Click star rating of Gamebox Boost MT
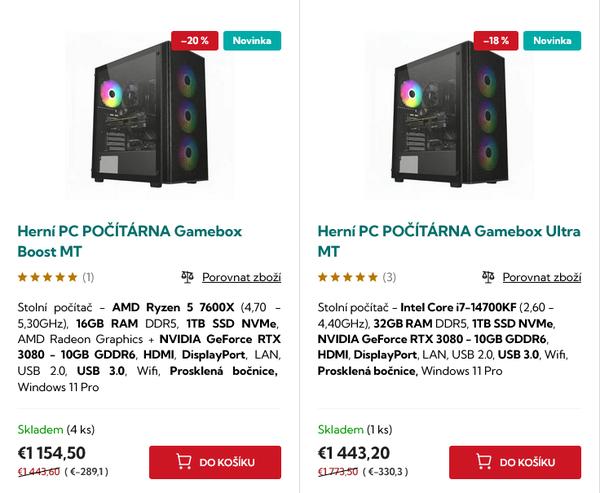The width and height of the screenshot is (600, 493). (x=47, y=277)
